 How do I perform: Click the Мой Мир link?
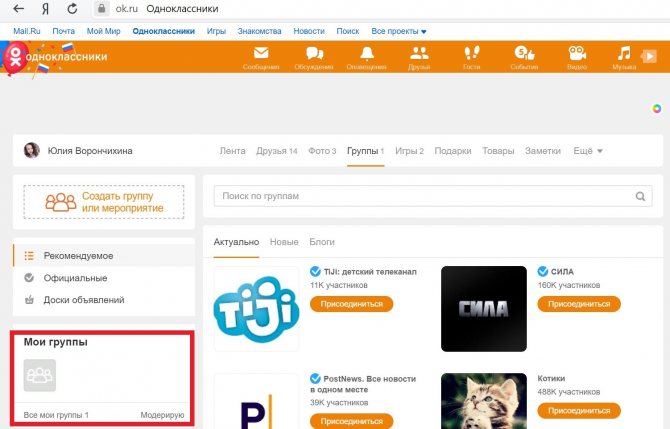tap(103, 31)
